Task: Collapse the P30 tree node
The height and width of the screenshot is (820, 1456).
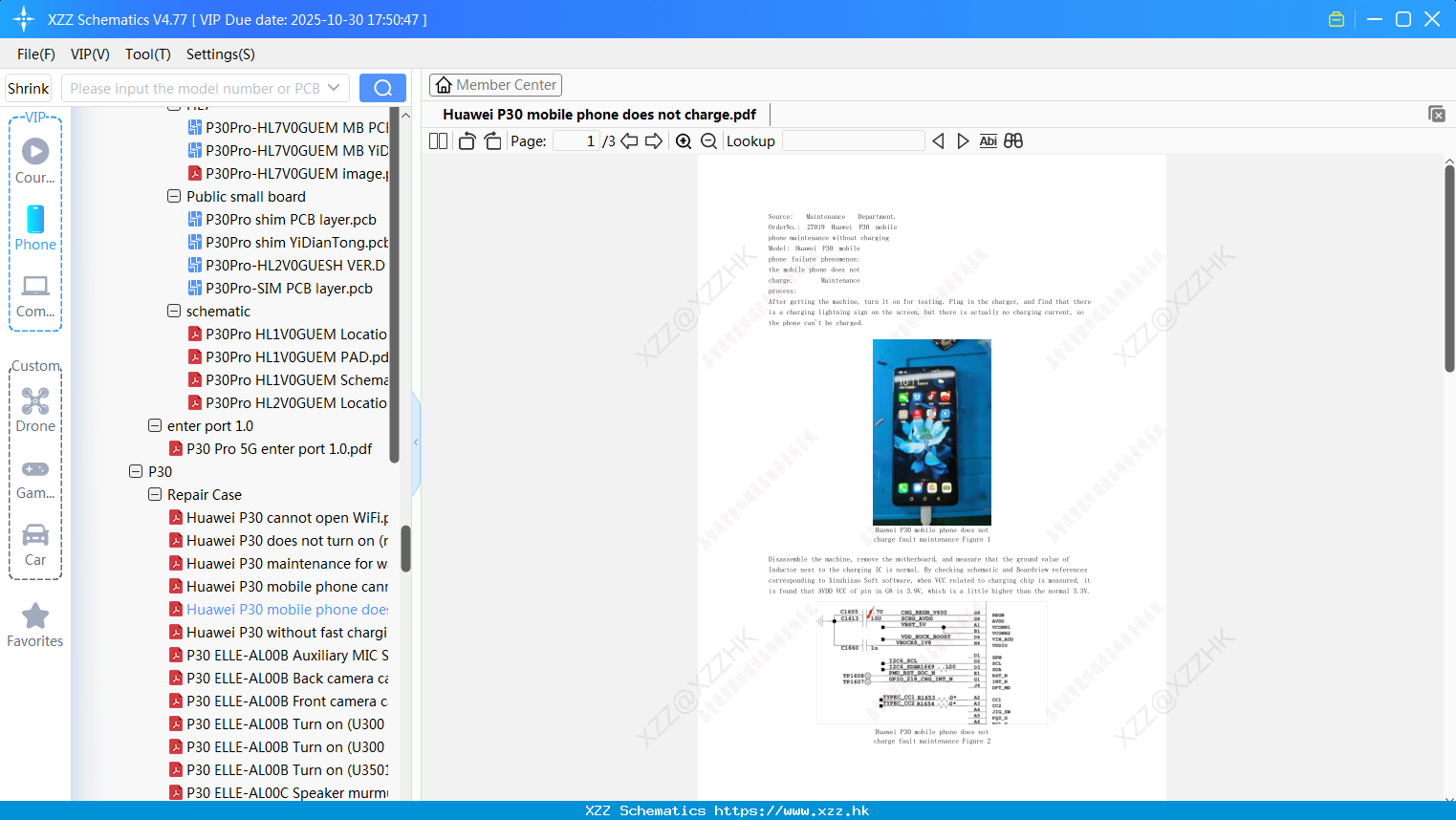Action: pos(136,471)
